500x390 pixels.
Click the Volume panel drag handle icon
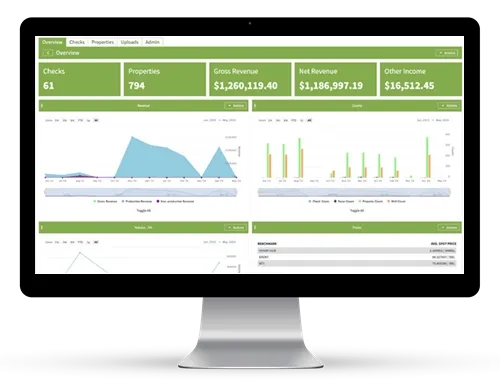pos(42,228)
